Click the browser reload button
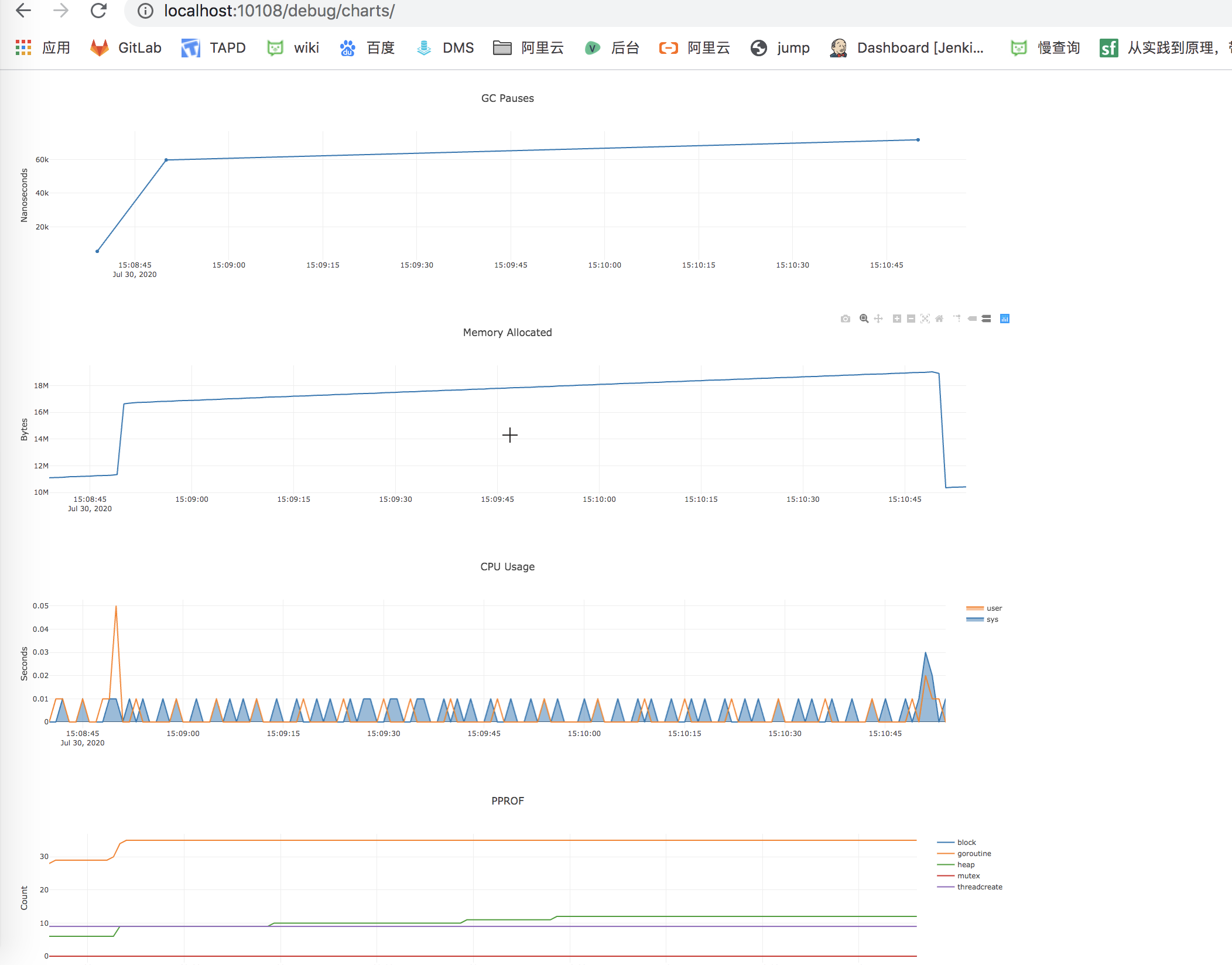 click(x=98, y=11)
